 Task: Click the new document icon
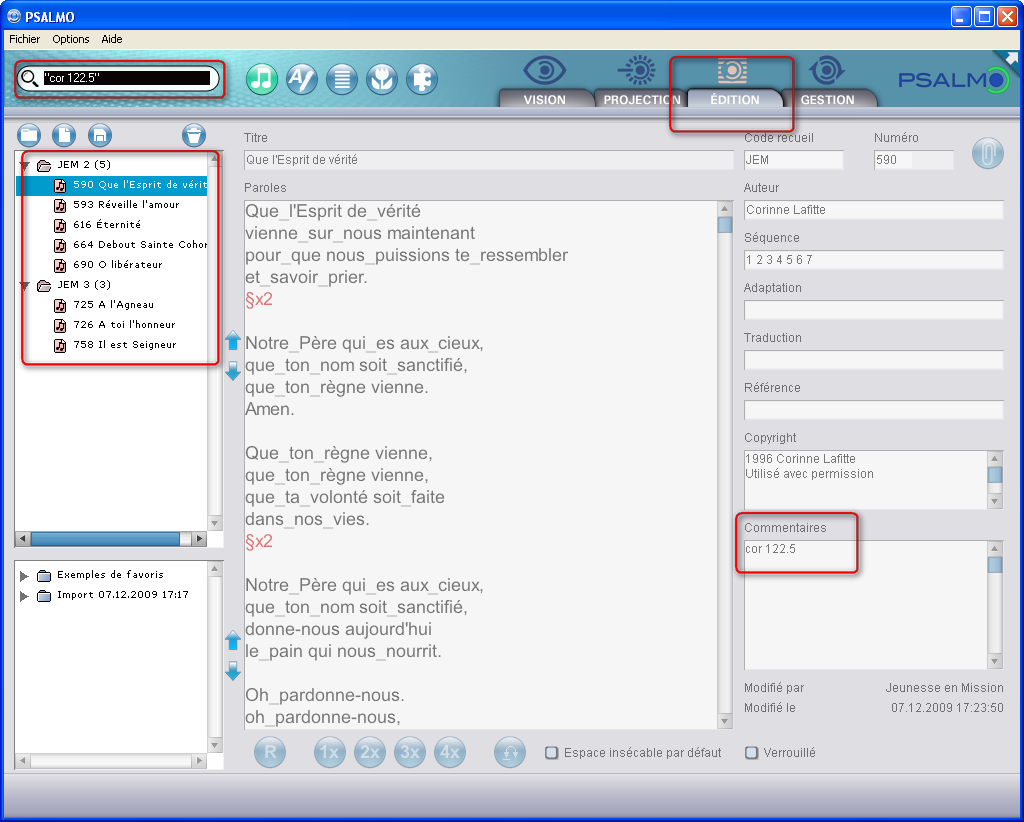tap(63, 135)
